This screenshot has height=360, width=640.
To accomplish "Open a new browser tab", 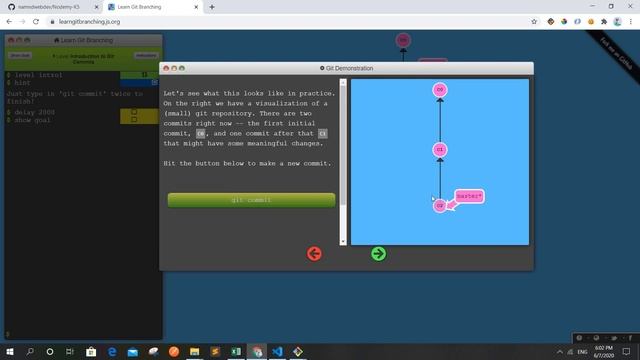I will point(212,7).
